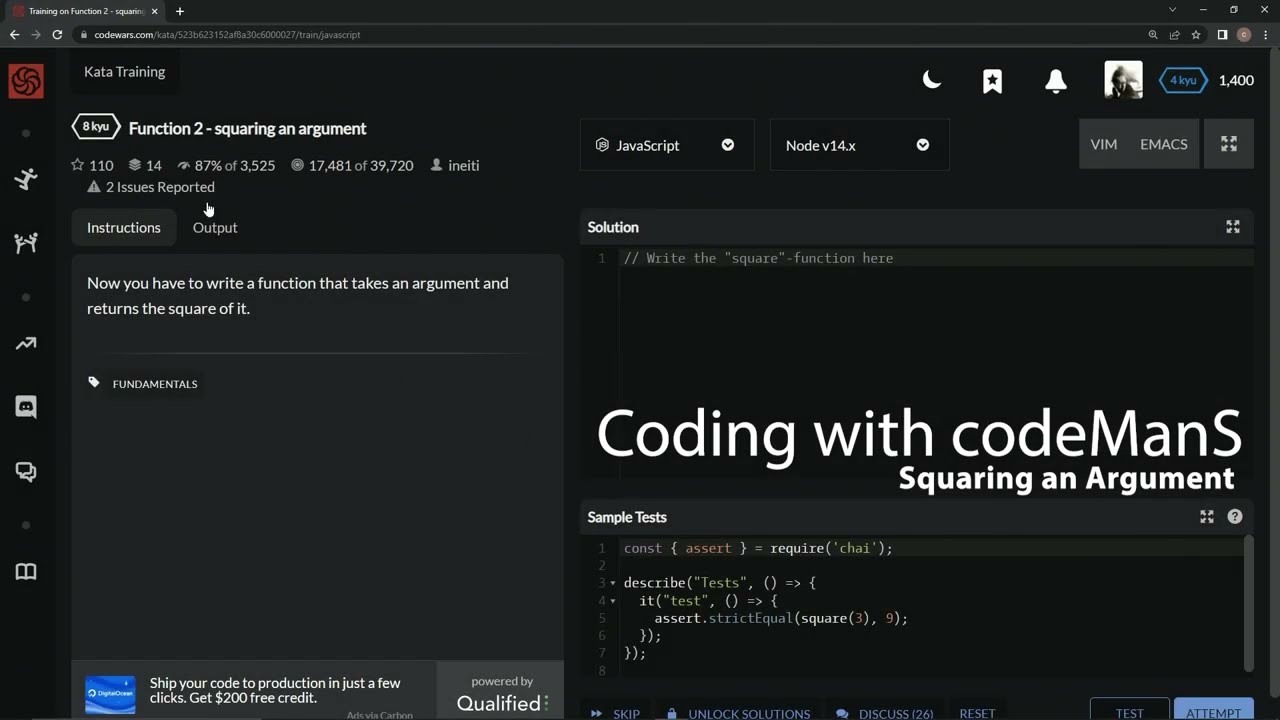This screenshot has height=720, width=1280.
Task: Close the Training on Function 2 tab
Action: [154, 11]
